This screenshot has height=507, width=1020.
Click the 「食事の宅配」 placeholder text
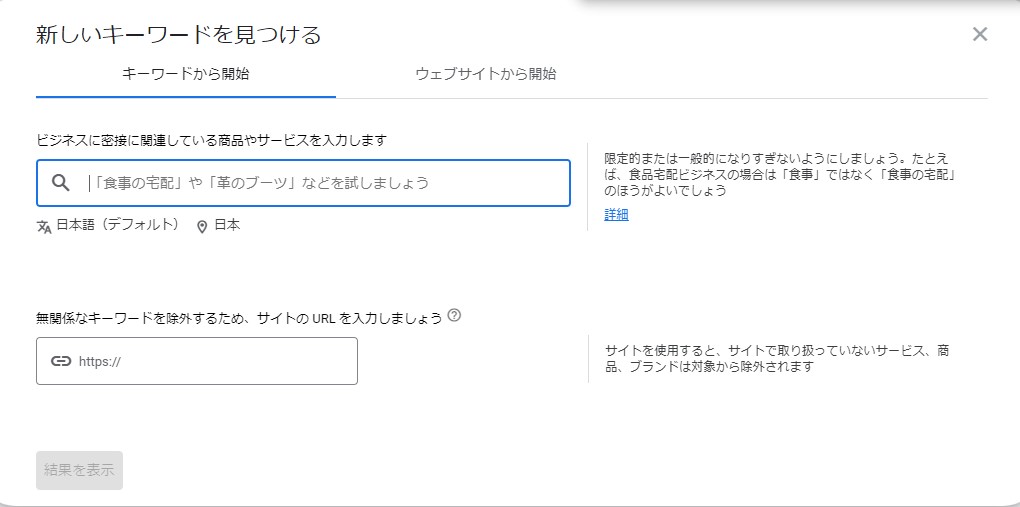[x=260, y=183]
